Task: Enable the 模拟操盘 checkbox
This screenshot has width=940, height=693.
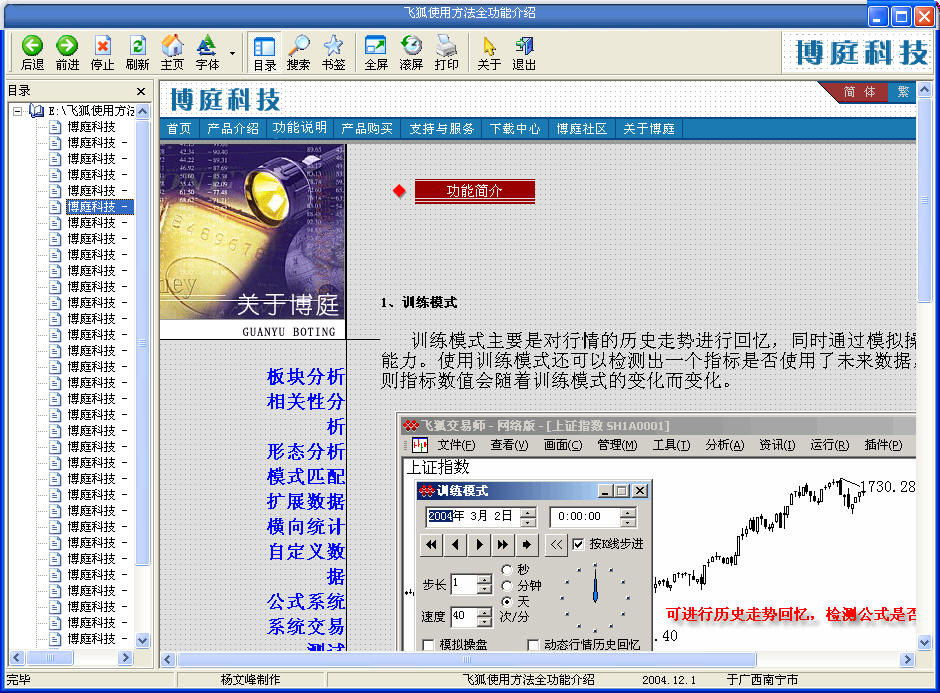Action: pyautogui.click(x=428, y=644)
